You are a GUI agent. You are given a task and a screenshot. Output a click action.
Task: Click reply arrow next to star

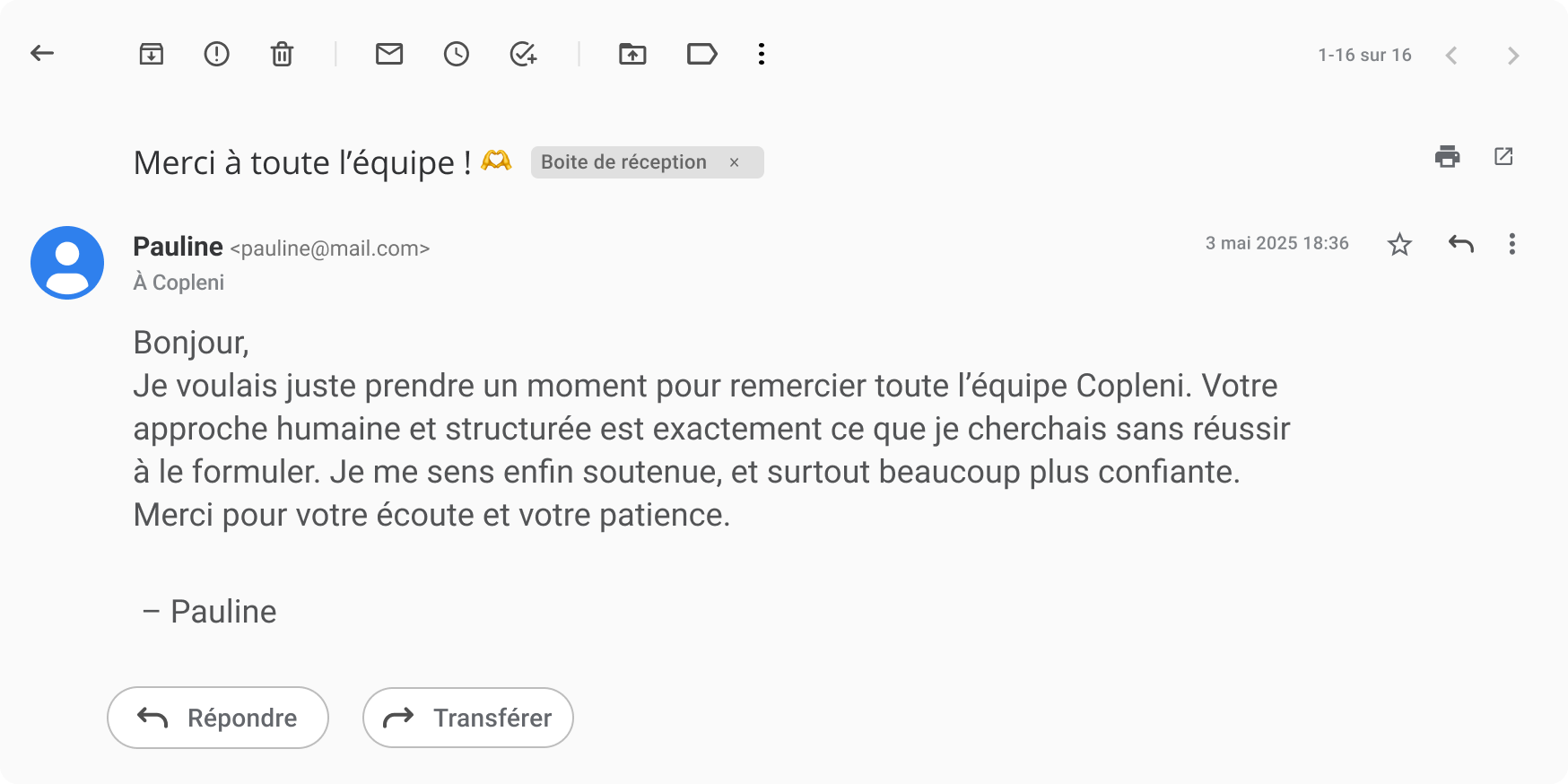coord(1460,244)
